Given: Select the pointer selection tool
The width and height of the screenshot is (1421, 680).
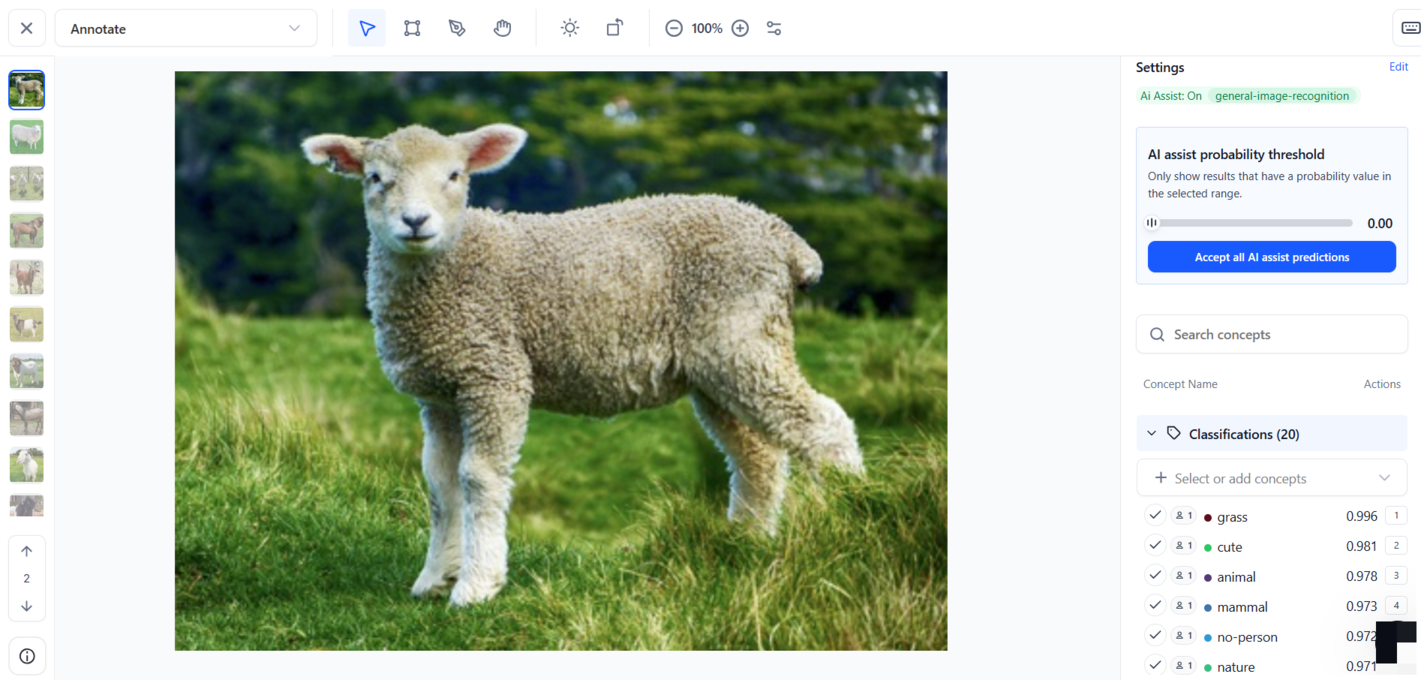Looking at the screenshot, I should 367,28.
